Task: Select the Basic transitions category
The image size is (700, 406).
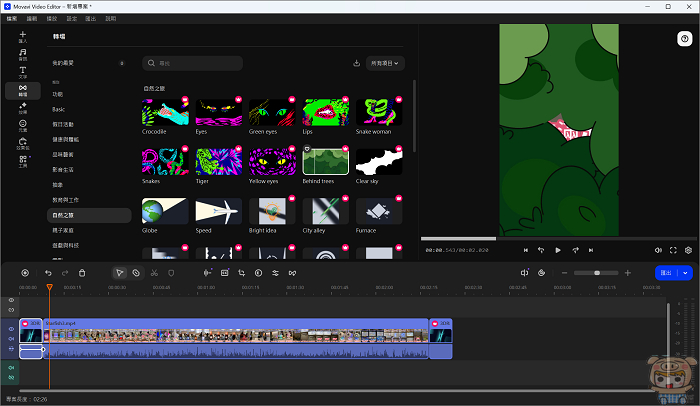Action: pyautogui.click(x=58, y=108)
